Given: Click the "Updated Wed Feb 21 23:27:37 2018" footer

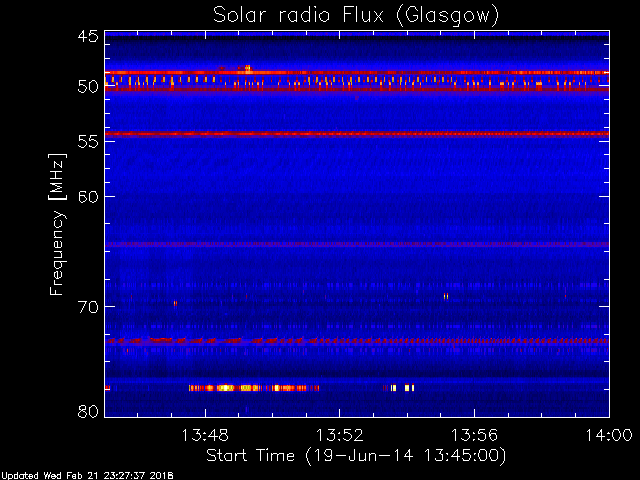Looking at the screenshot, I should 87,476.
